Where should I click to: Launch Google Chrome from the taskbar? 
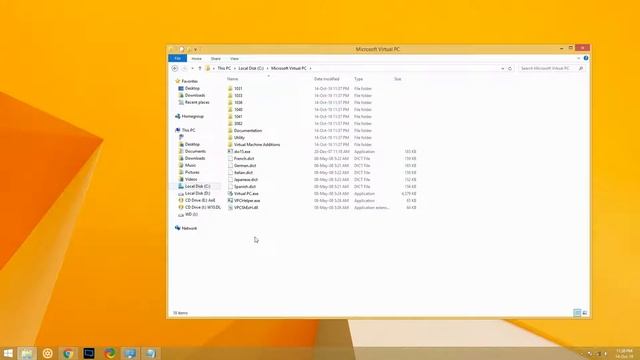68,353
